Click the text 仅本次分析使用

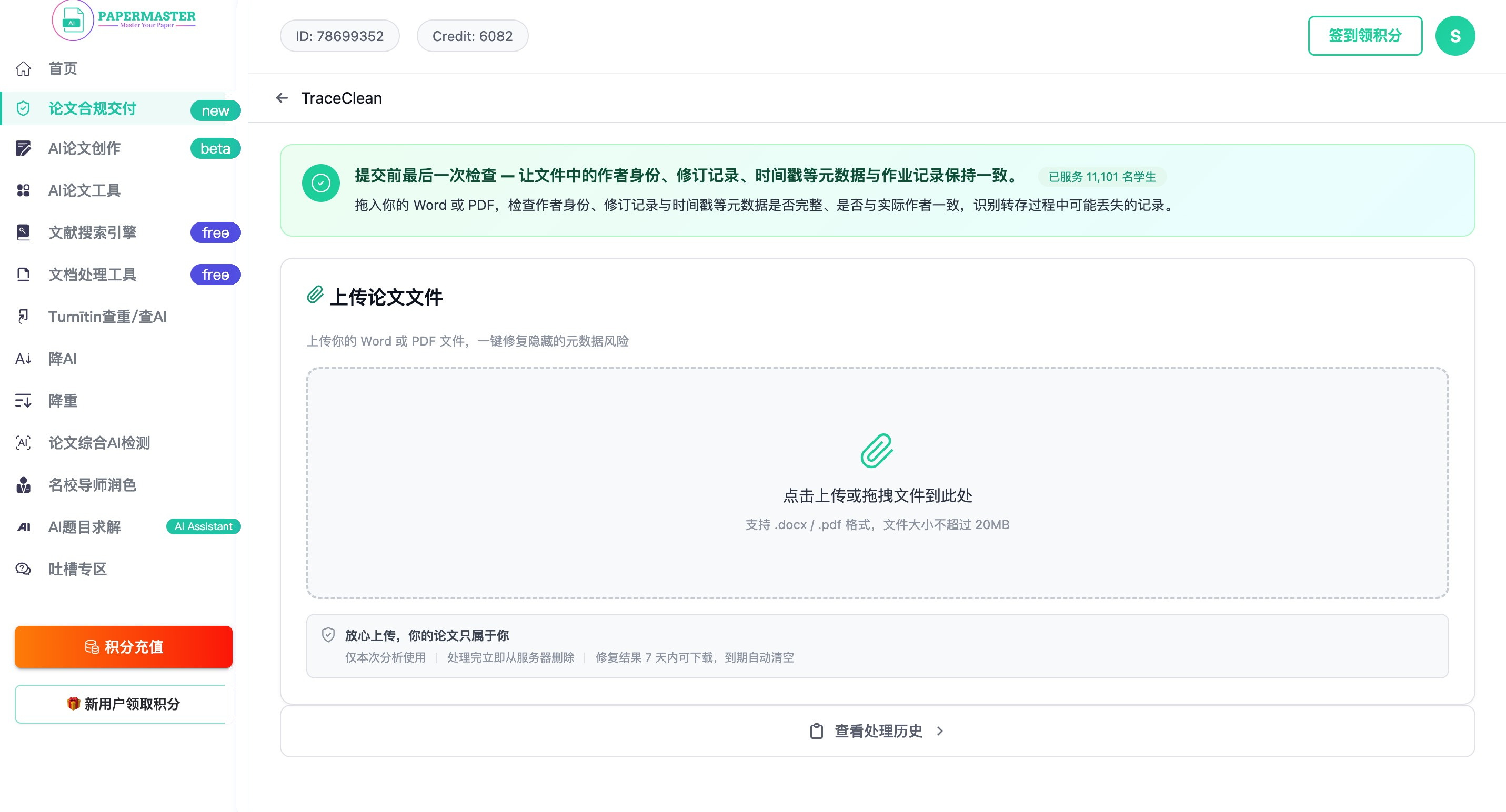click(x=385, y=657)
